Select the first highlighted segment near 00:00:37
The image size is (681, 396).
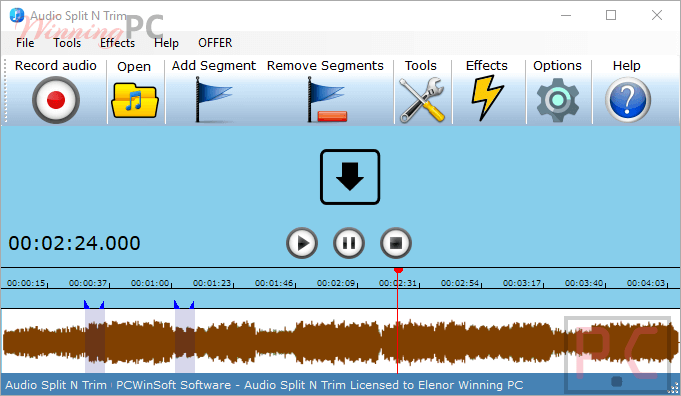[95, 341]
